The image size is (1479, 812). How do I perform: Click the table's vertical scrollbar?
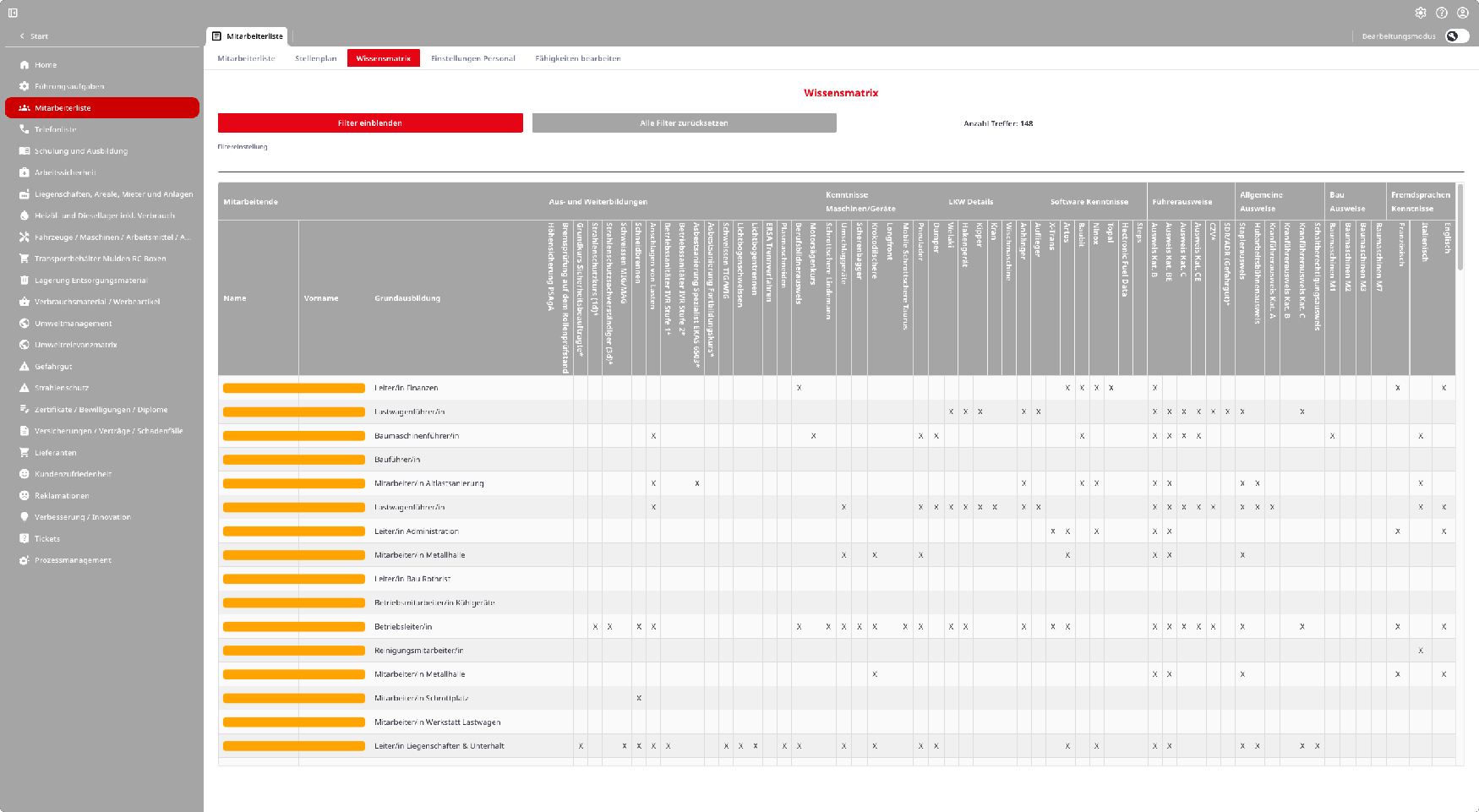(1460, 228)
